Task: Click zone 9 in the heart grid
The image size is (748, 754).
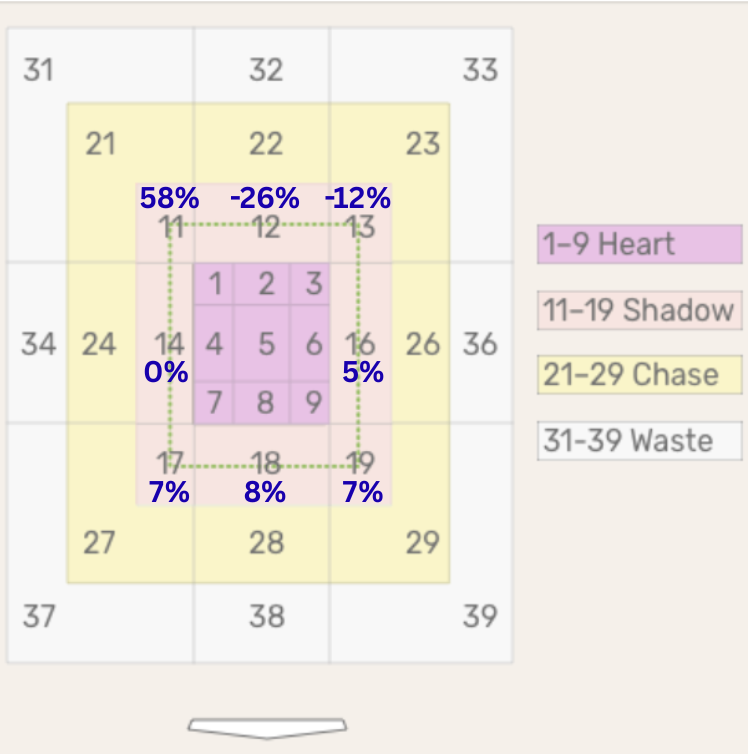Action: [310, 403]
